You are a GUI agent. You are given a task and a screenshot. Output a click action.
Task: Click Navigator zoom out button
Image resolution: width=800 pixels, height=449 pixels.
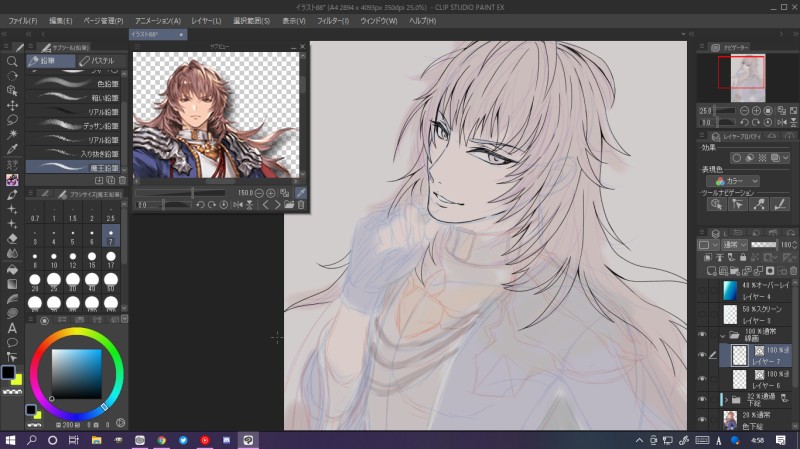coord(744,111)
